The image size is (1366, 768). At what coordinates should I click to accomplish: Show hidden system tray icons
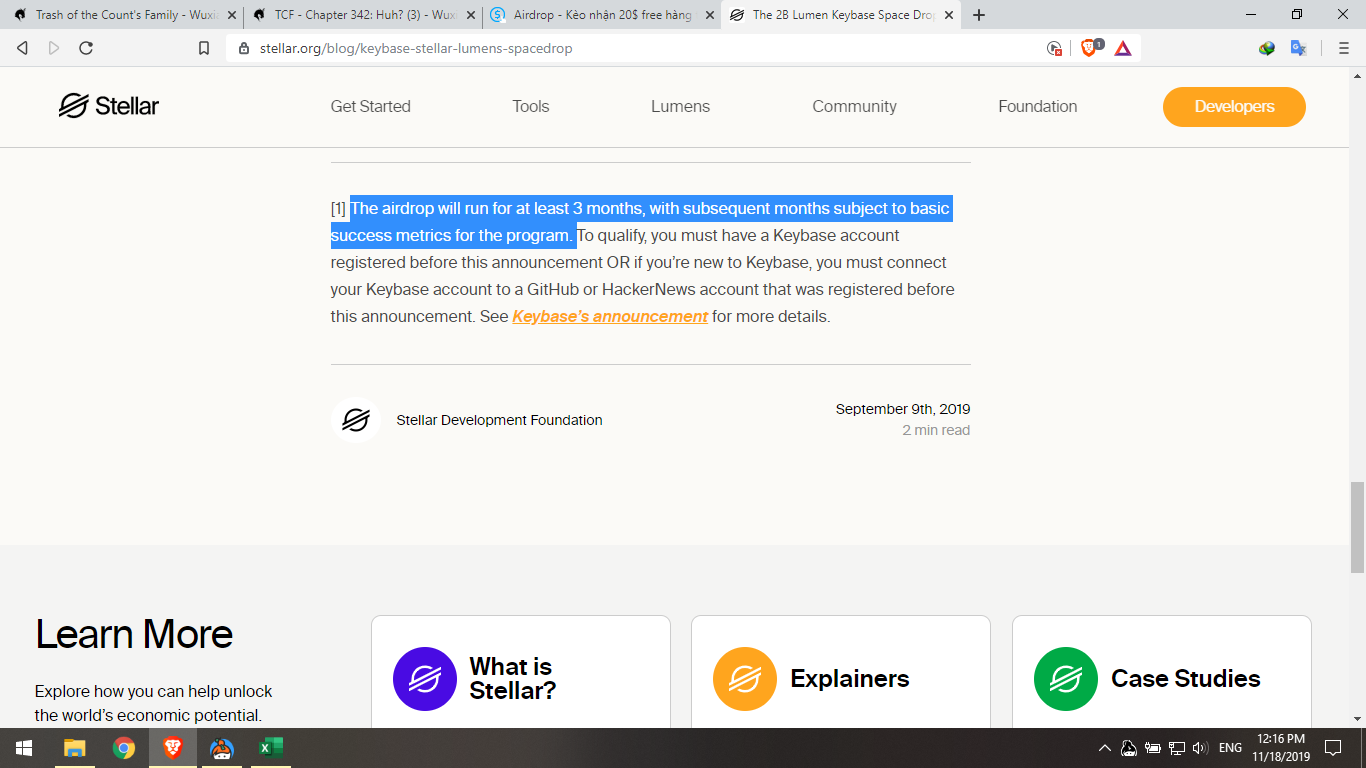[x=1104, y=748]
